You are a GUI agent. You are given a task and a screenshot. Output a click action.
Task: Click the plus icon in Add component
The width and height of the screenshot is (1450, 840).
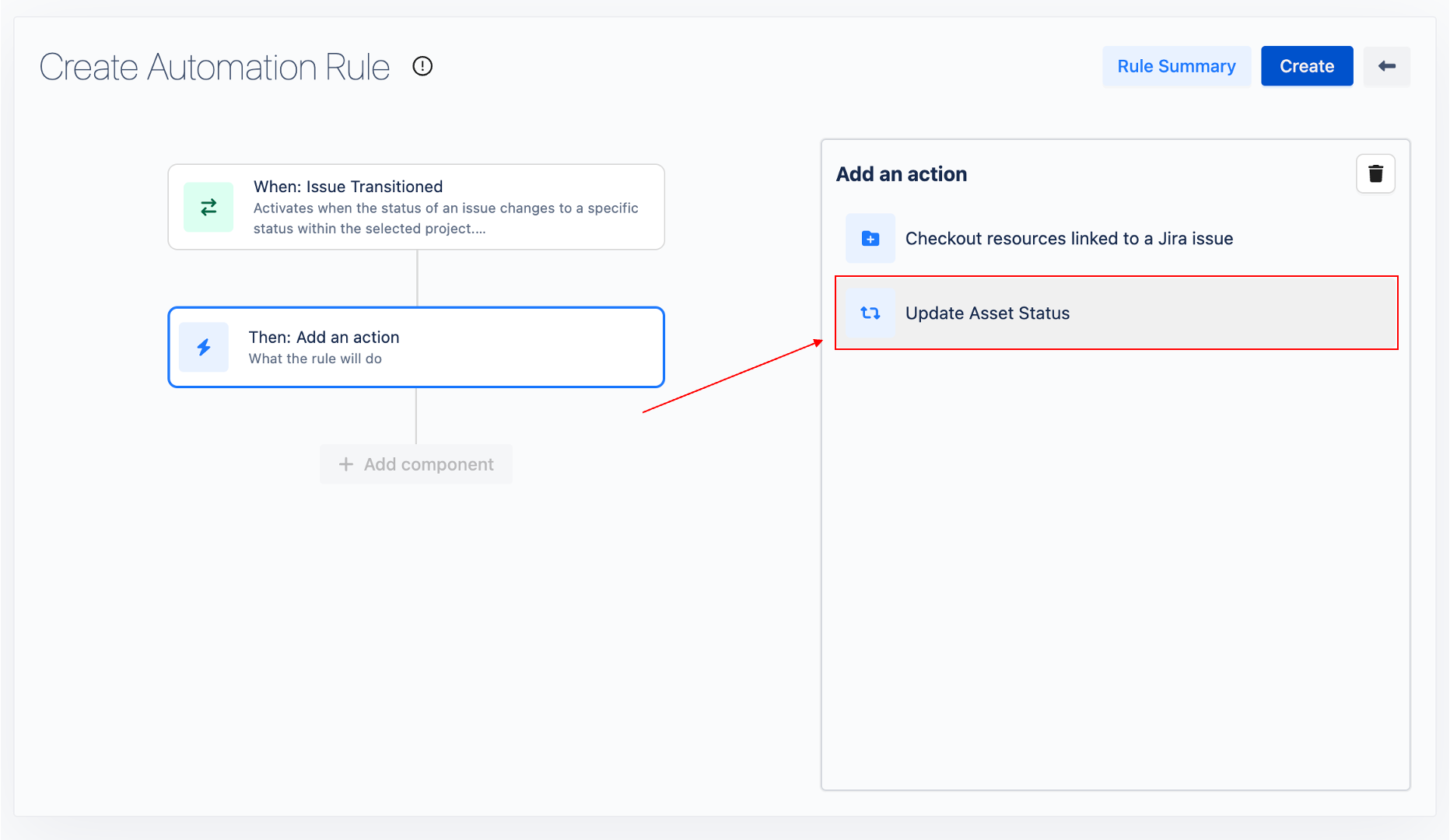346,464
